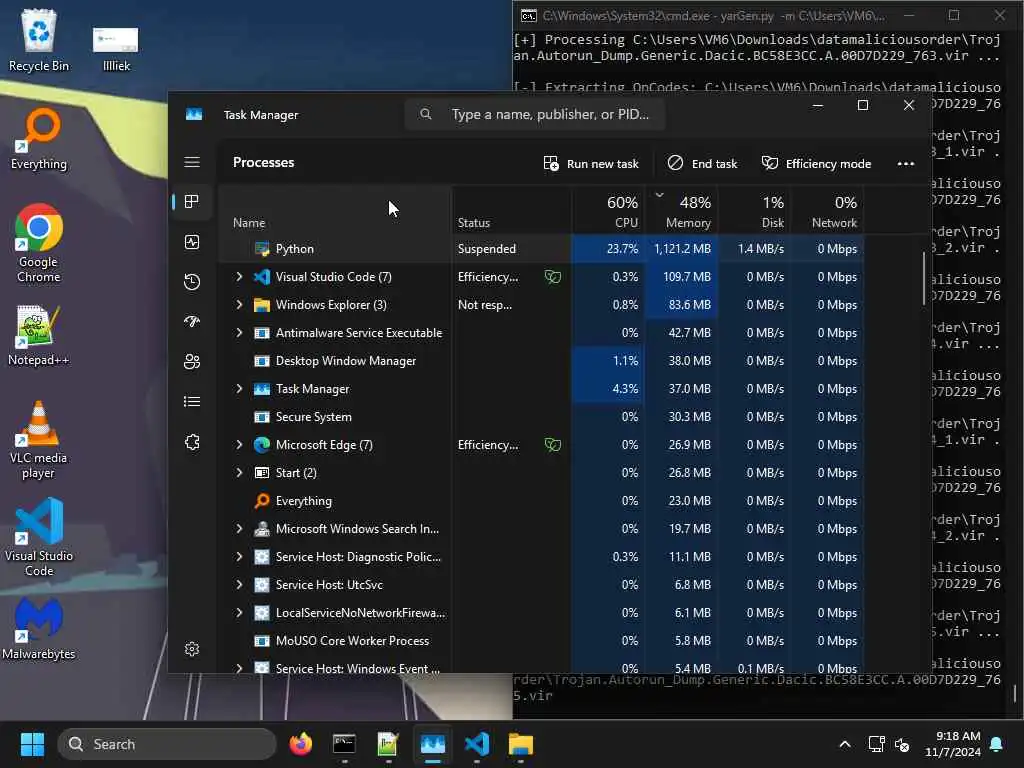Image resolution: width=1024 pixels, height=768 pixels.
Task: Open Everything desktop shortcut
Action: [x=39, y=139]
